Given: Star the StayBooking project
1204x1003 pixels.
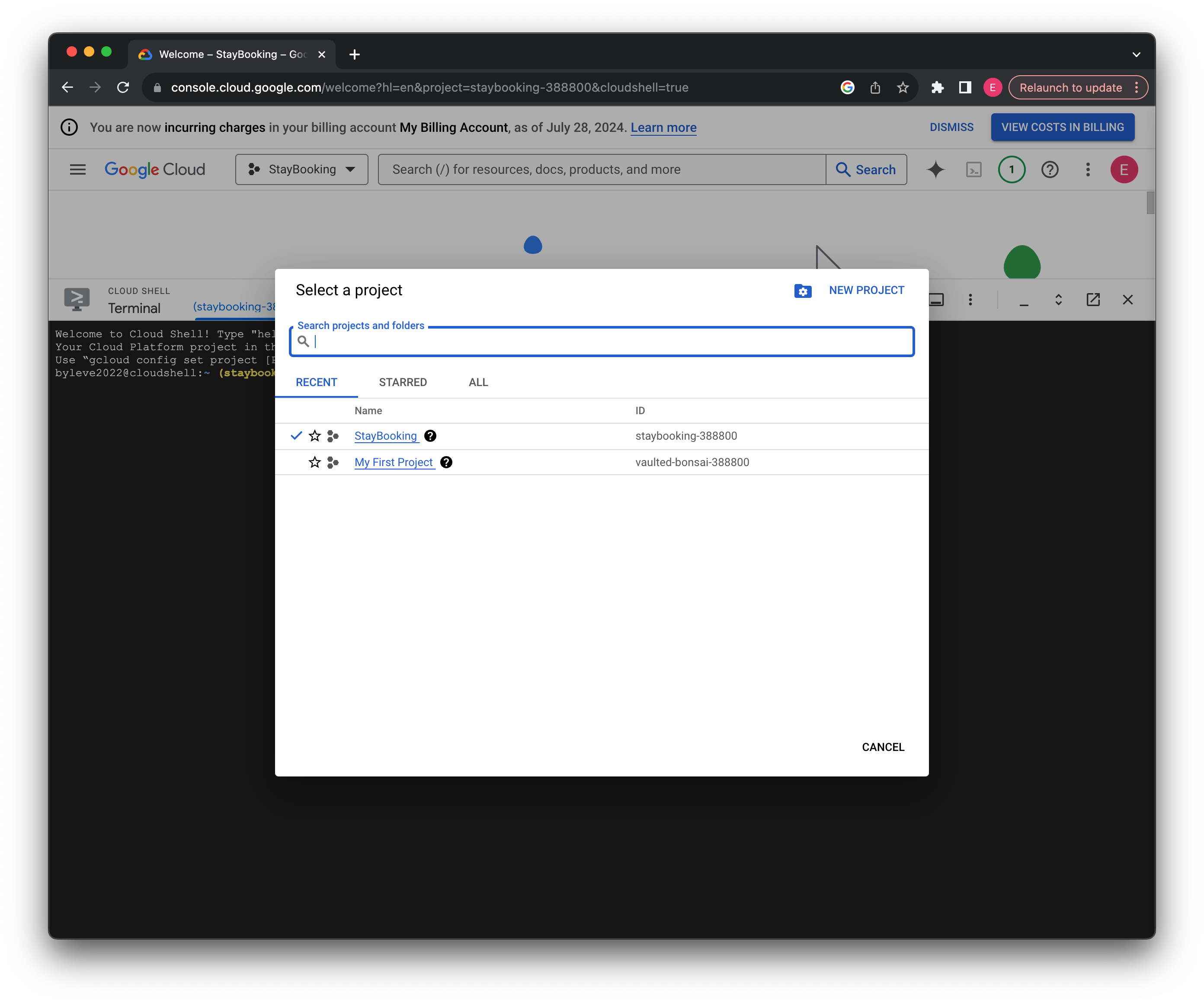Looking at the screenshot, I should [x=314, y=436].
